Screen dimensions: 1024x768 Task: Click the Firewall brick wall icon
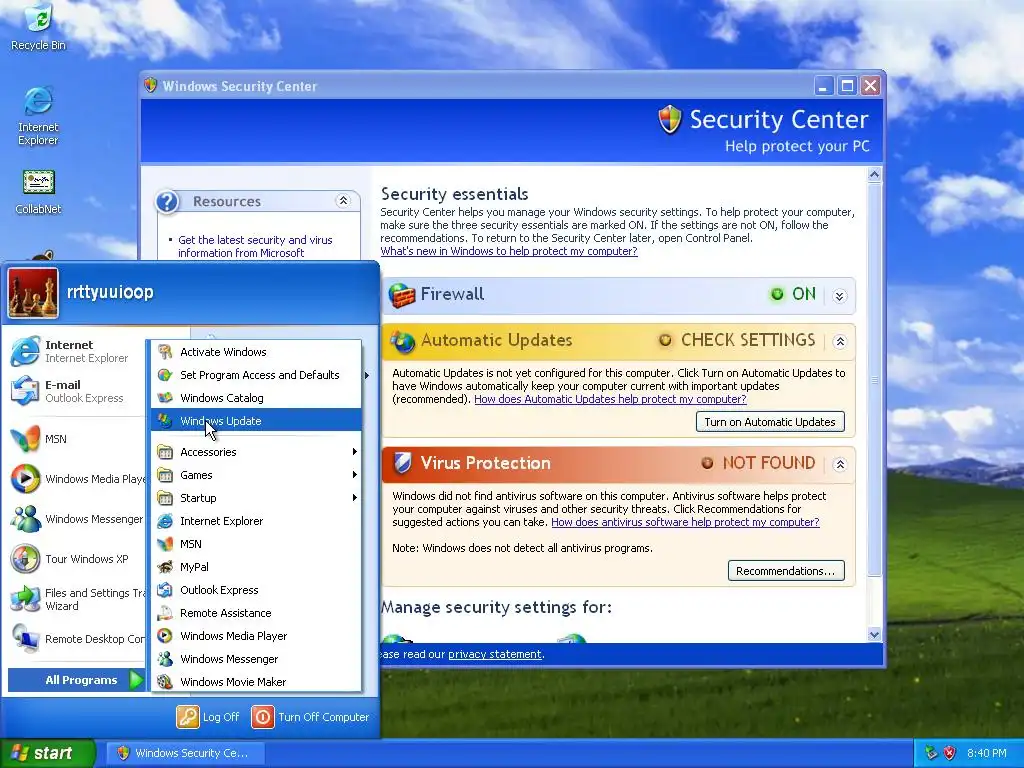coord(402,295)
